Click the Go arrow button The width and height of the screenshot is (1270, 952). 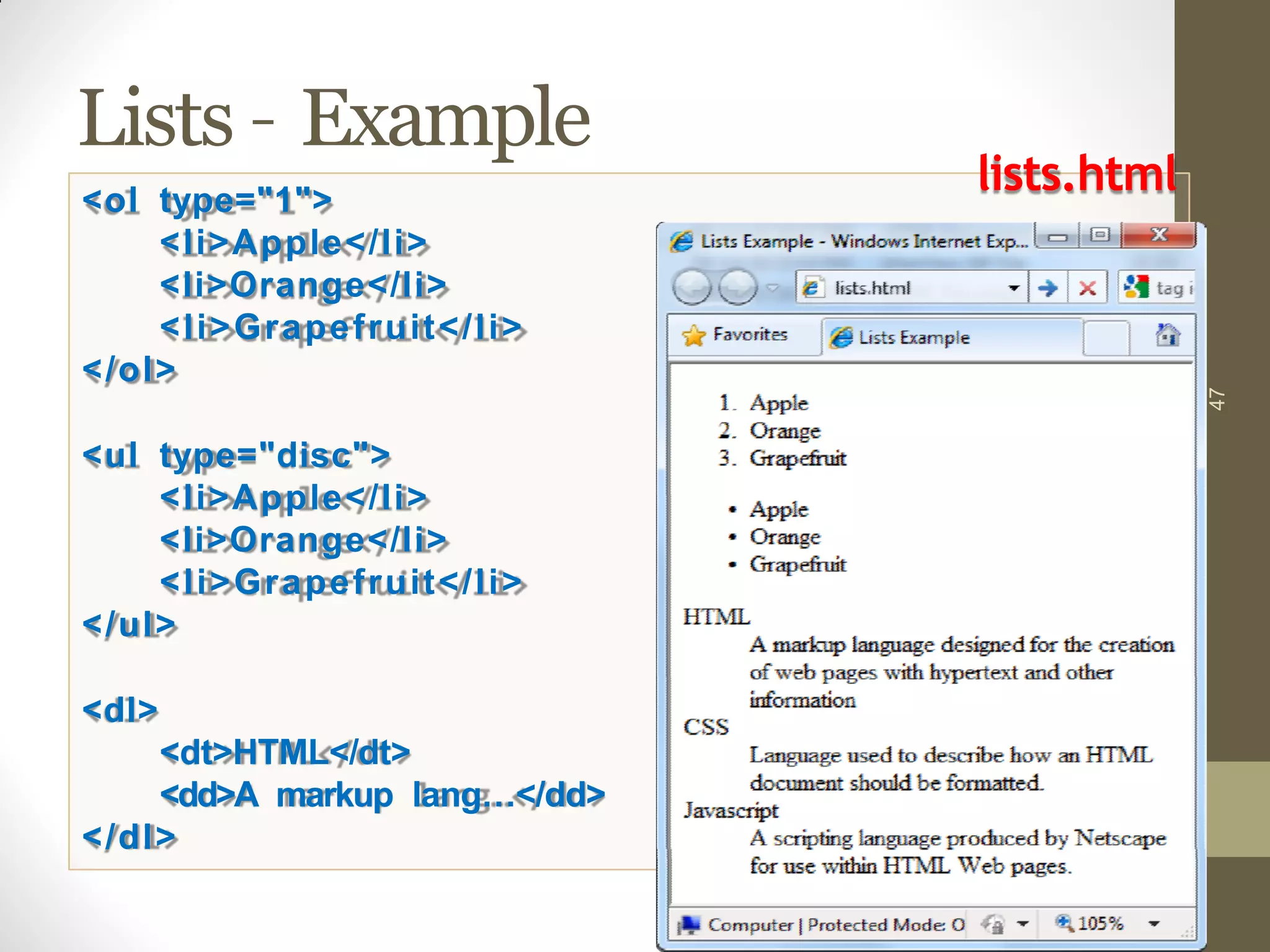pos(1048,288)
